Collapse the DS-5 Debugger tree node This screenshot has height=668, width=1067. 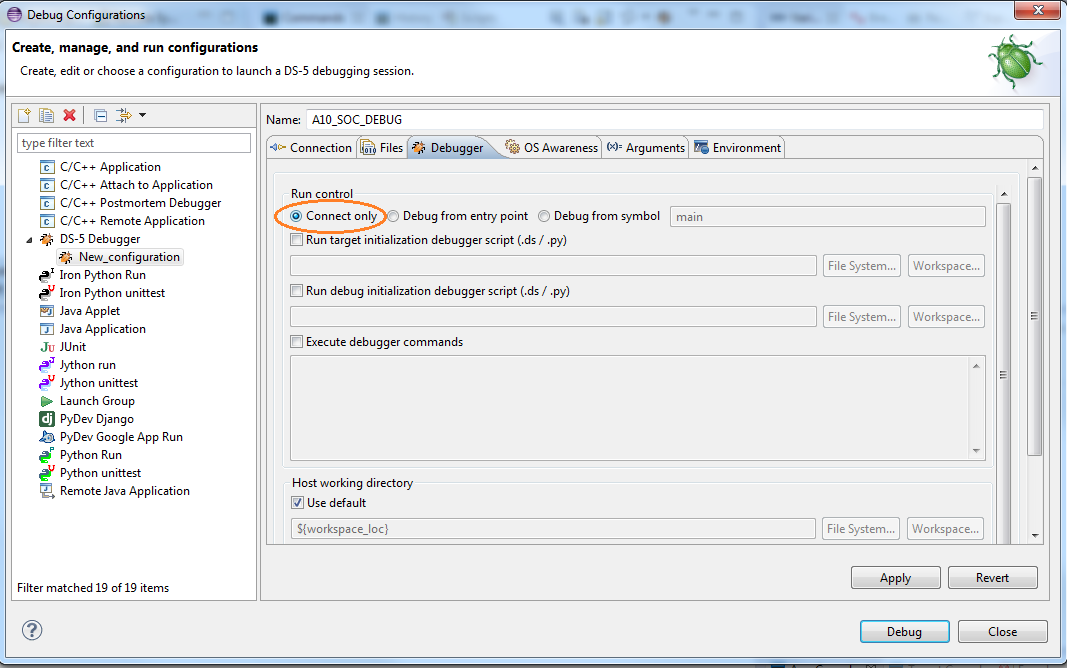[x=29, y=239]
